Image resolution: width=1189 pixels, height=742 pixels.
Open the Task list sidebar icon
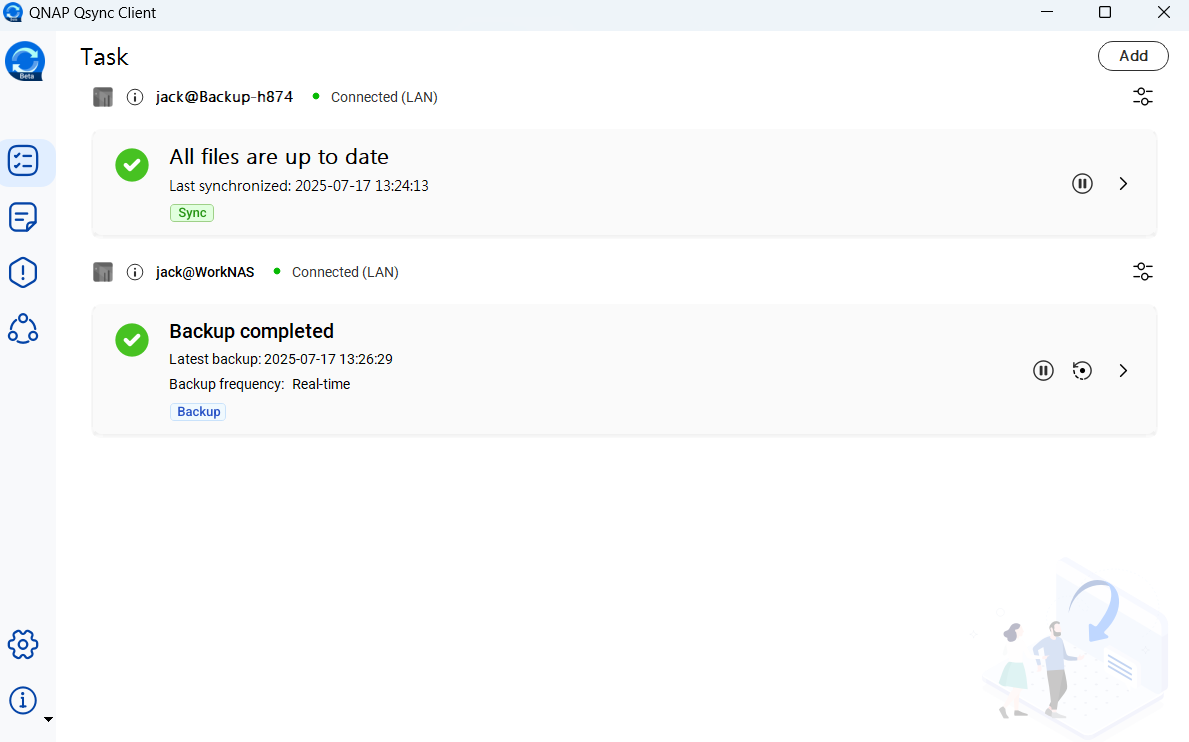24,161
